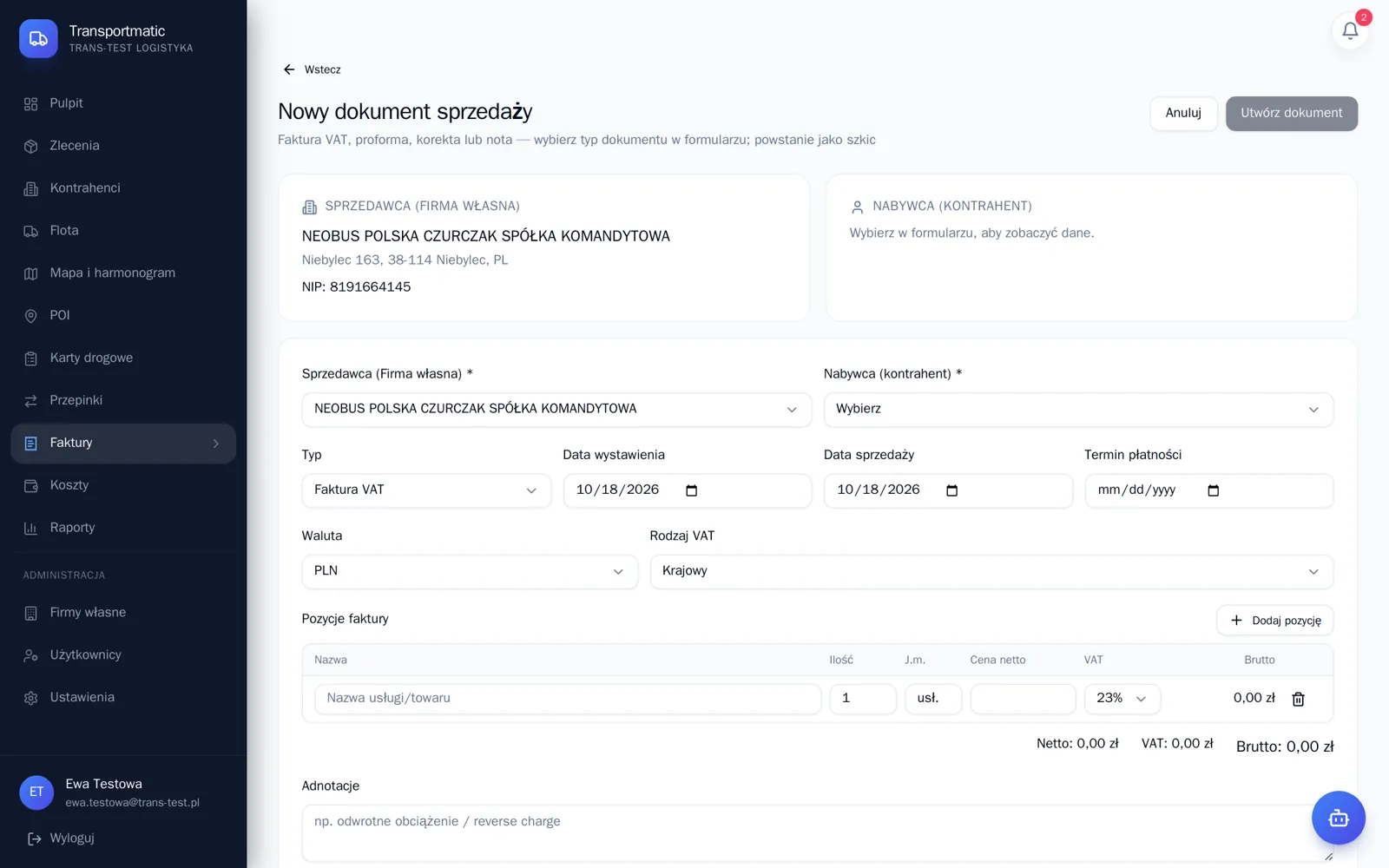Click the Flota truck icon
Viewport: 1389px width, 868px height.
31,231
